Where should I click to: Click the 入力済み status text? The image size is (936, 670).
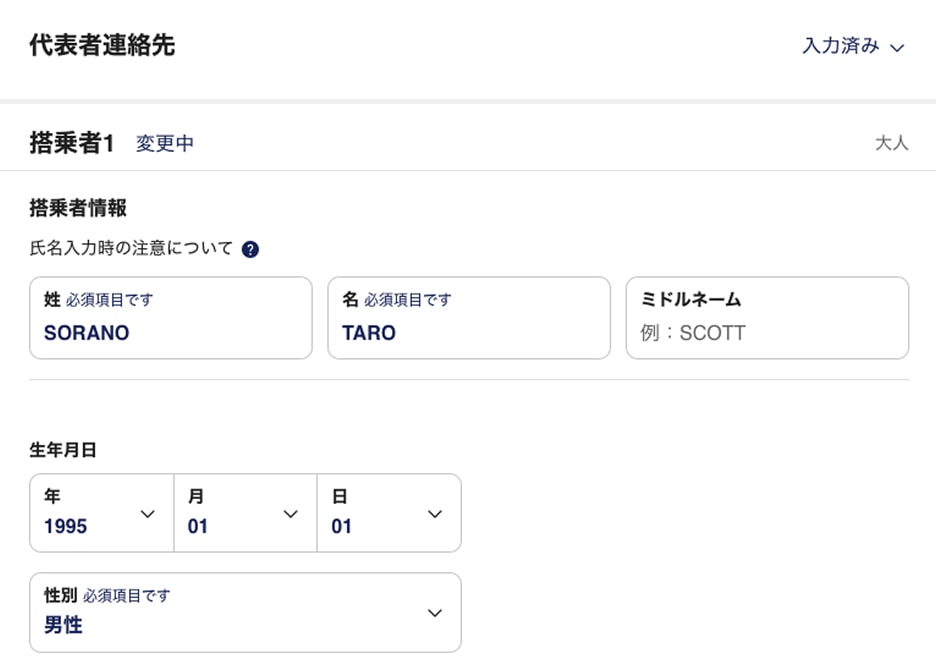(840, 46)
